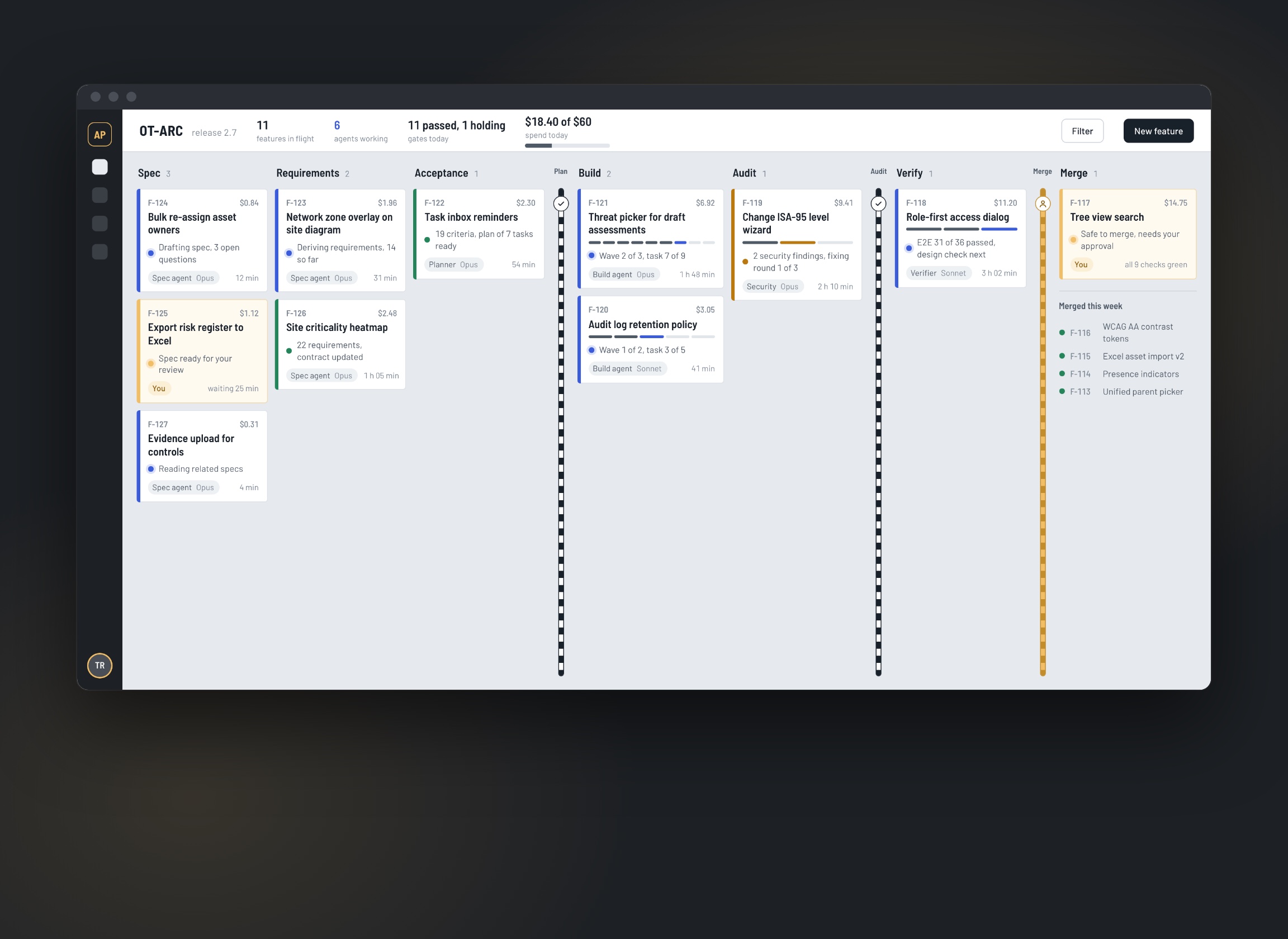This screenshot has width=1288, height=939.
Task: Click the $18.40 of $60 spend text
Action: [x=558, y=122]
